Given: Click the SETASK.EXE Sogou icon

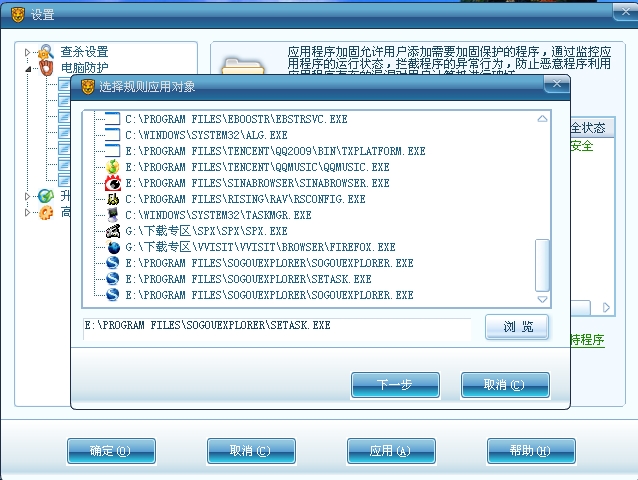Looking at the screenshot, I should point(113,279).
